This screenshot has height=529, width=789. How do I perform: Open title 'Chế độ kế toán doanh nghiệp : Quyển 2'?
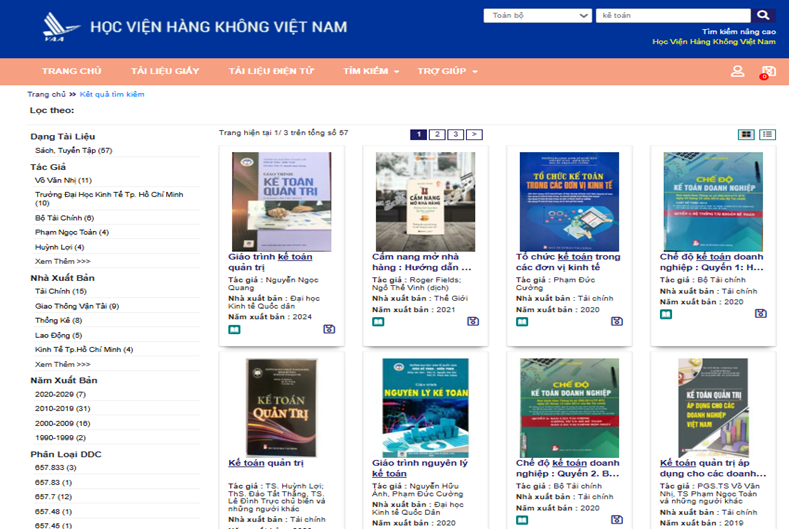coord(568,468)
